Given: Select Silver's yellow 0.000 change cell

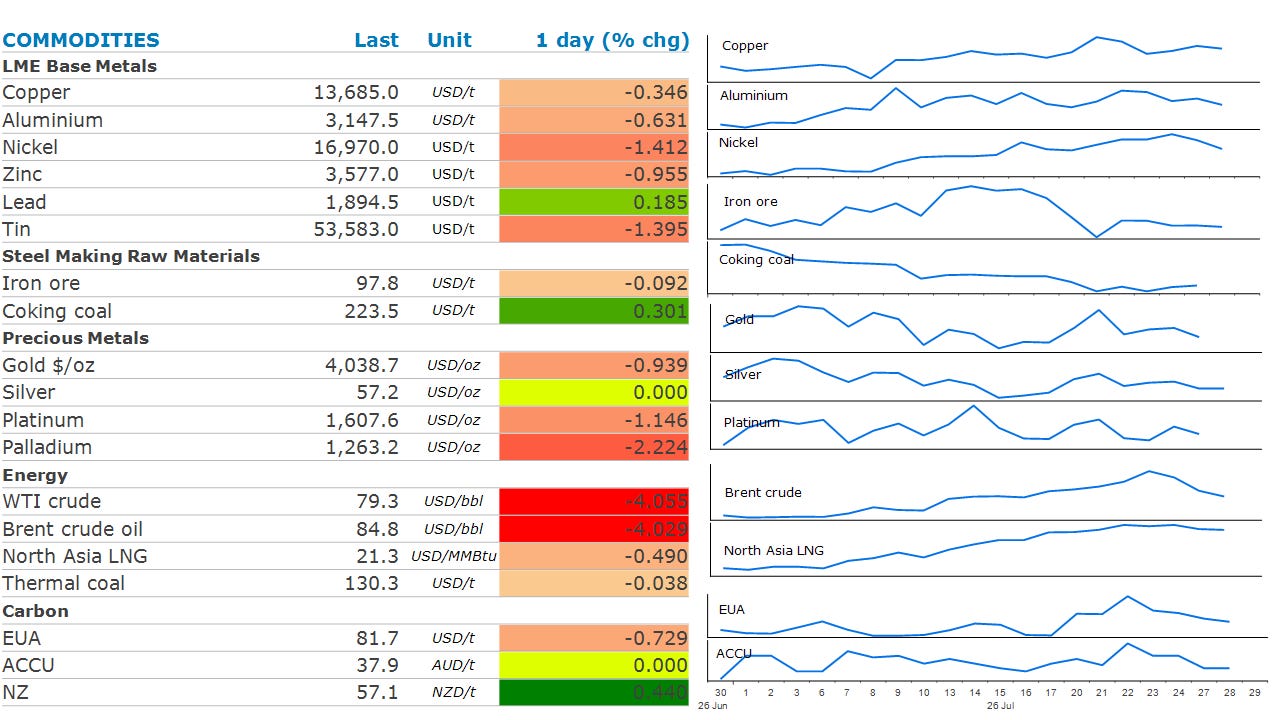Looking at the screenshot, I should [594, 392].
